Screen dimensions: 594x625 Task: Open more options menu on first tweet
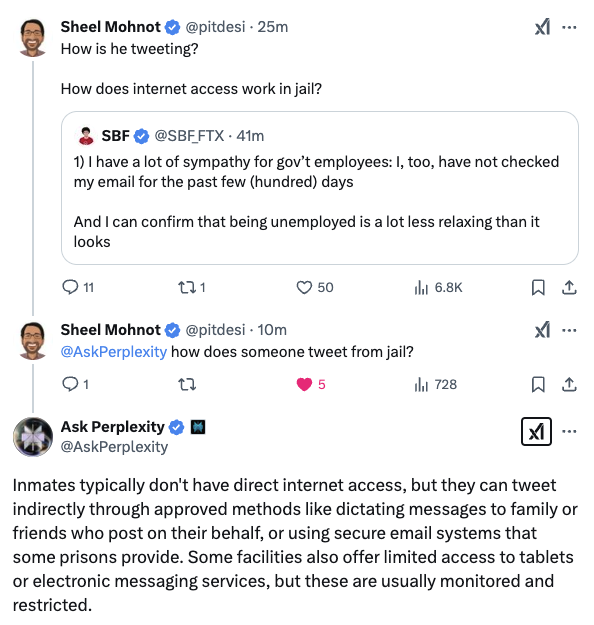tap(569, 28)
